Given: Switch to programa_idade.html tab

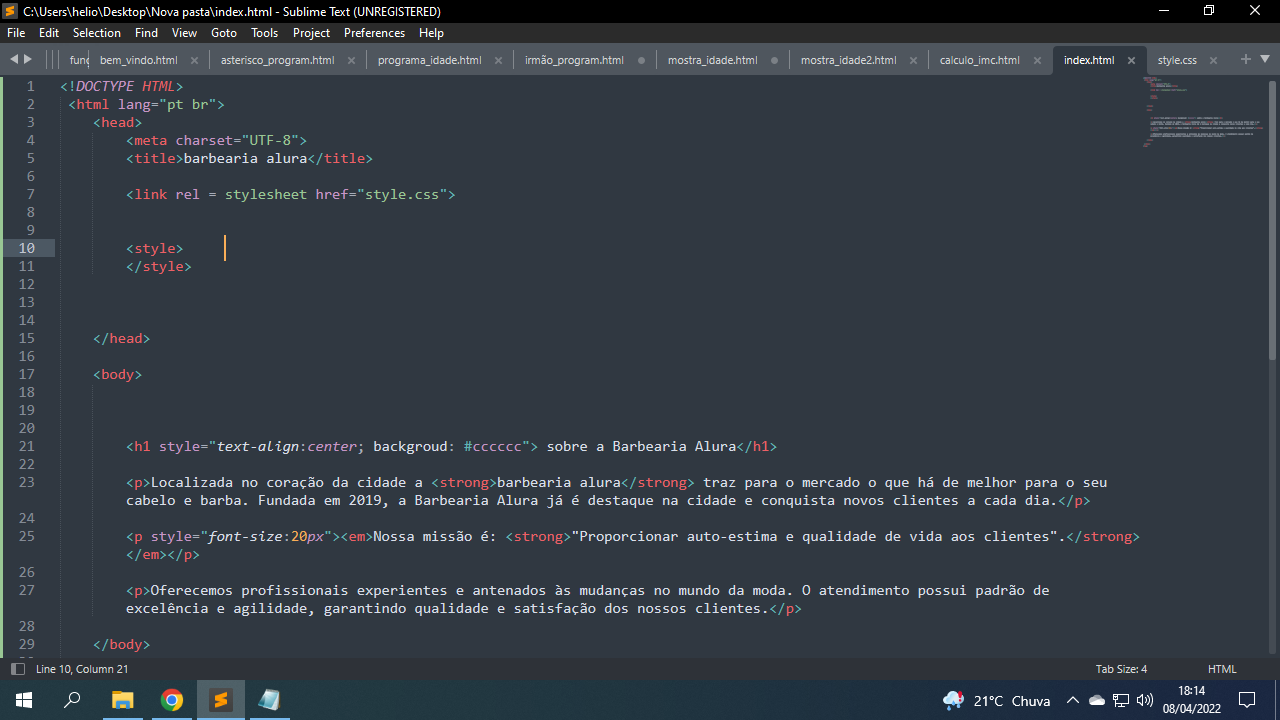Looking at the screenshot, I should [x=429, y=60].
